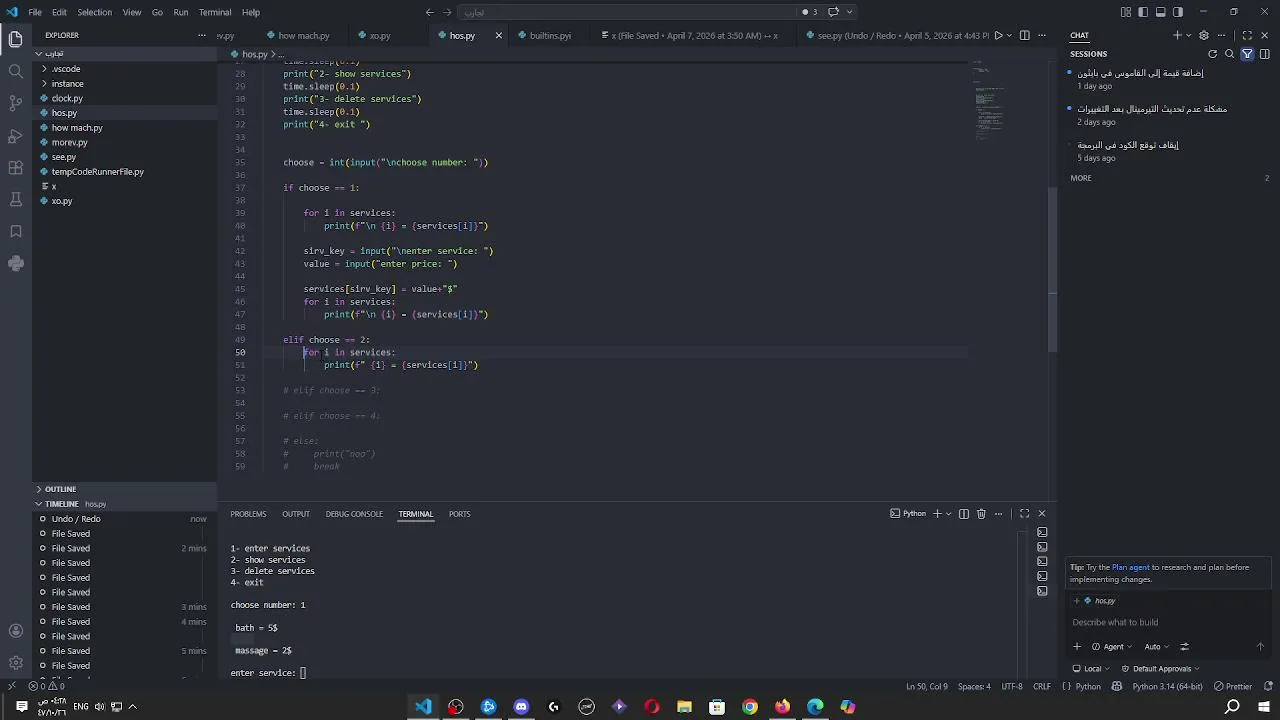Open the notifications bell in status bar
This screenshot has height=720, width=1280.
pos(1268,687)
